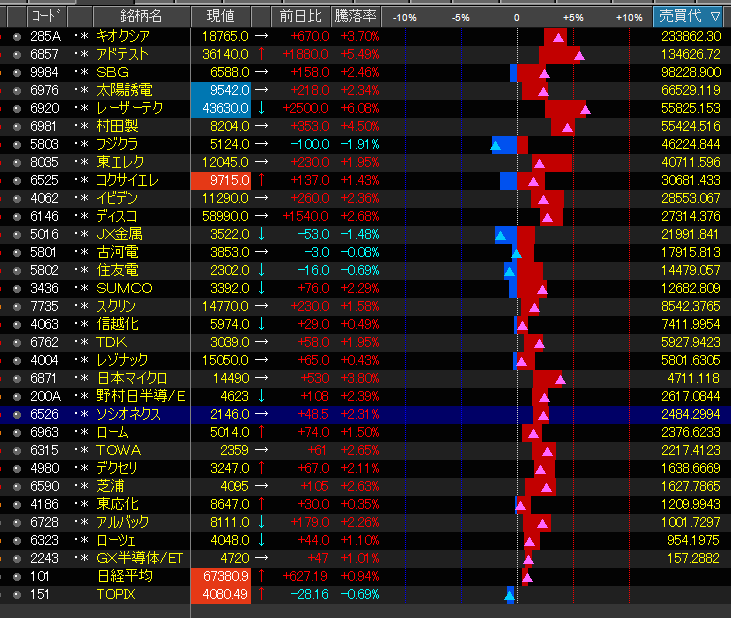This screenshot has height=618, width=731.
Task: Click the round marker beside code 285A
Action: 17,36
